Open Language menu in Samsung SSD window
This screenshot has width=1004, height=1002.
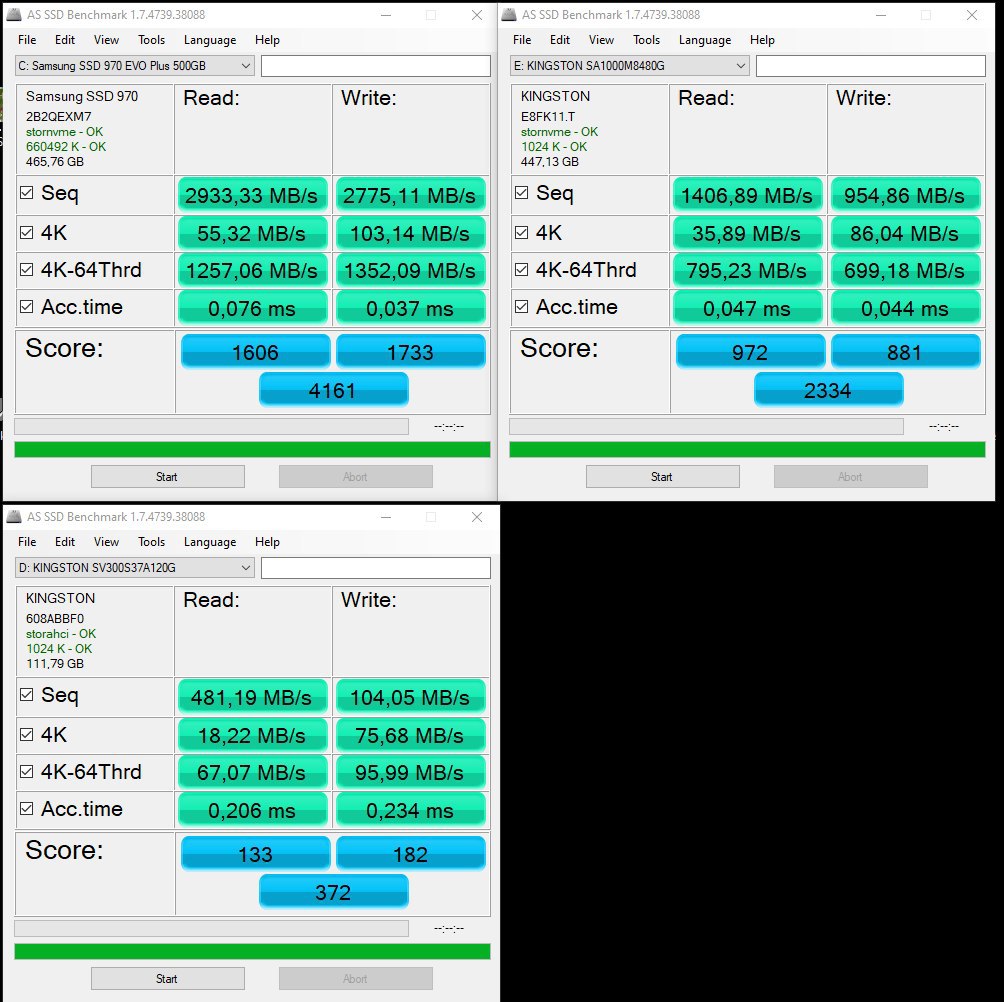(x=210, y=40)
